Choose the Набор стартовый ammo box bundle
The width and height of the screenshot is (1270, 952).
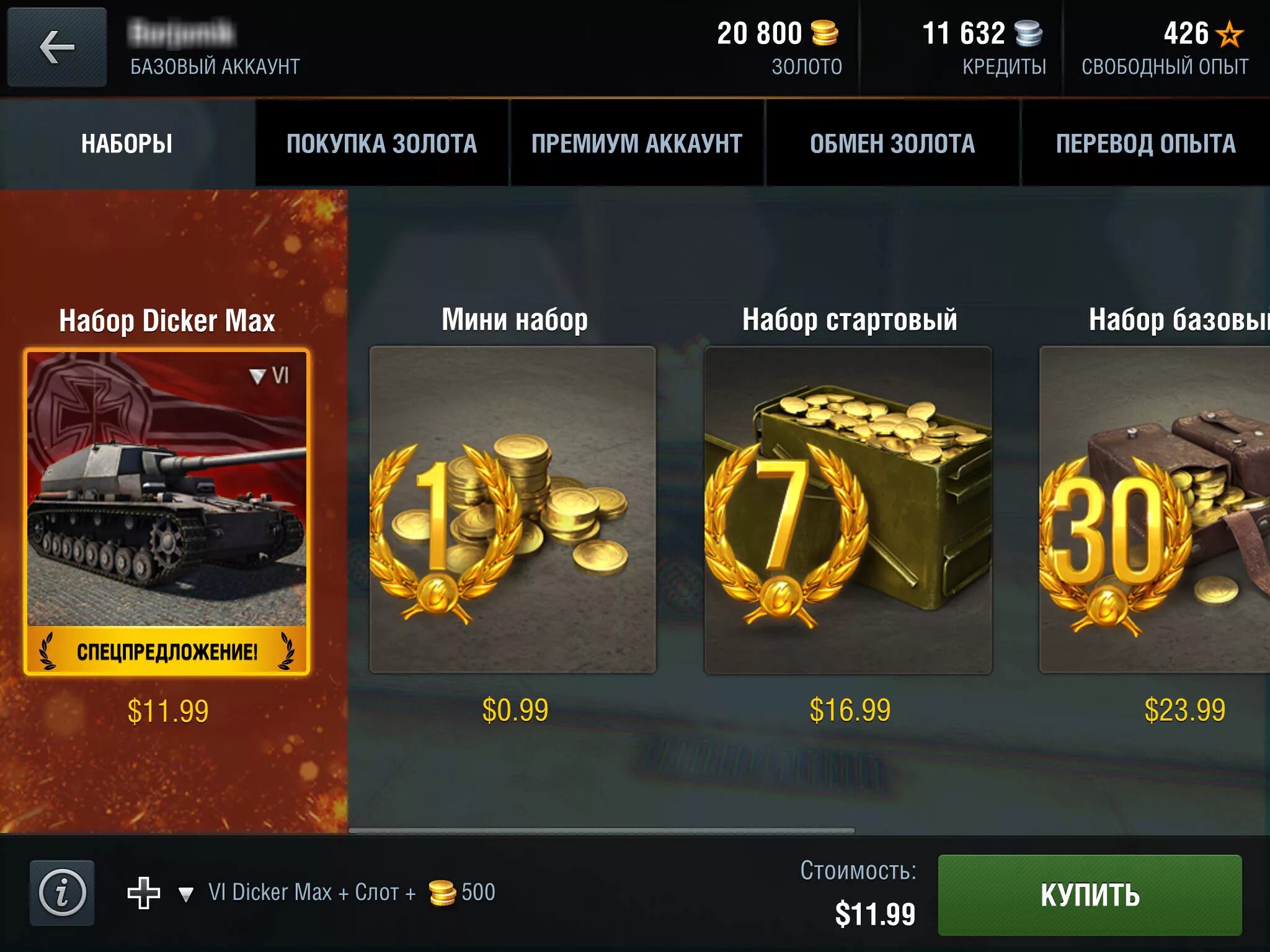(x=848, y=509)
